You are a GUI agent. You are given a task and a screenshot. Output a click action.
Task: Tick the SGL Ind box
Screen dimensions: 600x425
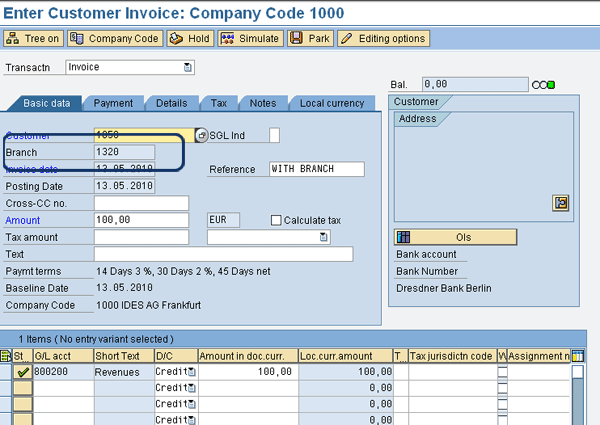pyautogui.click(x=274, y=135)
